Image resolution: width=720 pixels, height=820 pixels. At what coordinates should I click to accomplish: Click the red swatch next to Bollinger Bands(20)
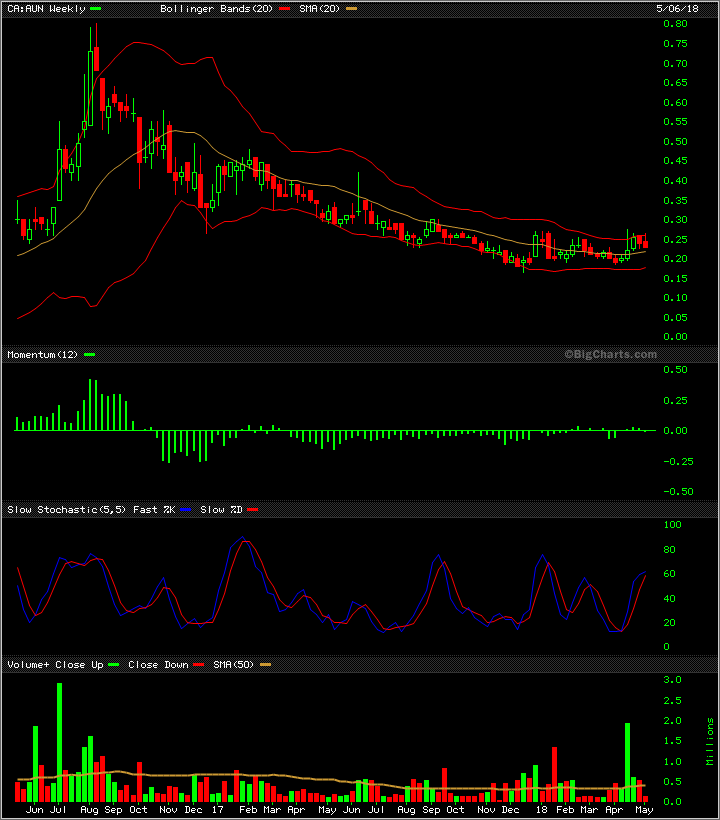click(x=284, y=9)
